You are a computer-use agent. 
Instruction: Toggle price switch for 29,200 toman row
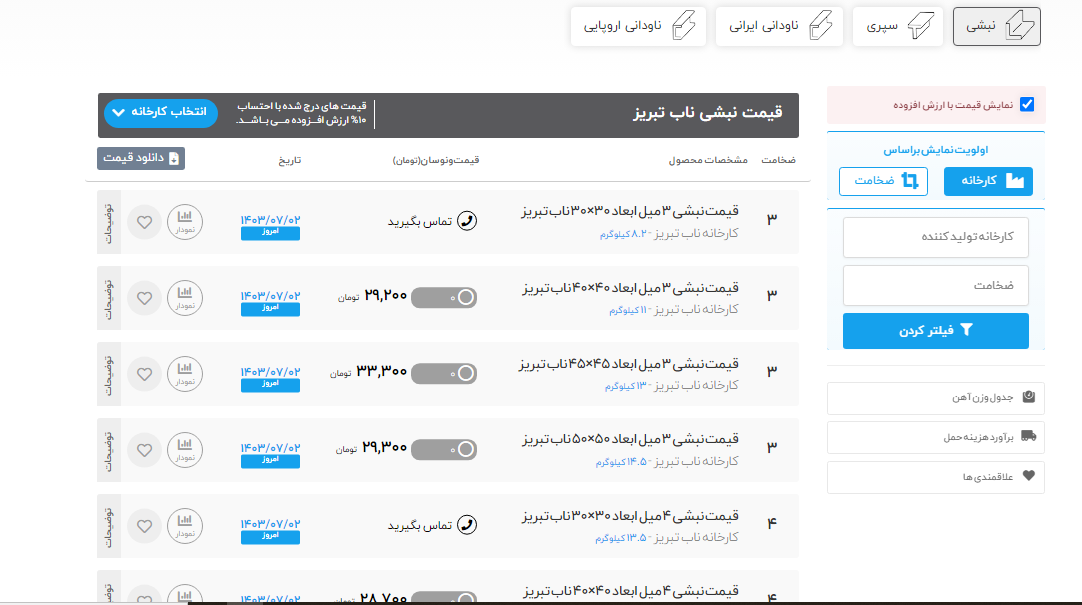(x=444, y=297)
